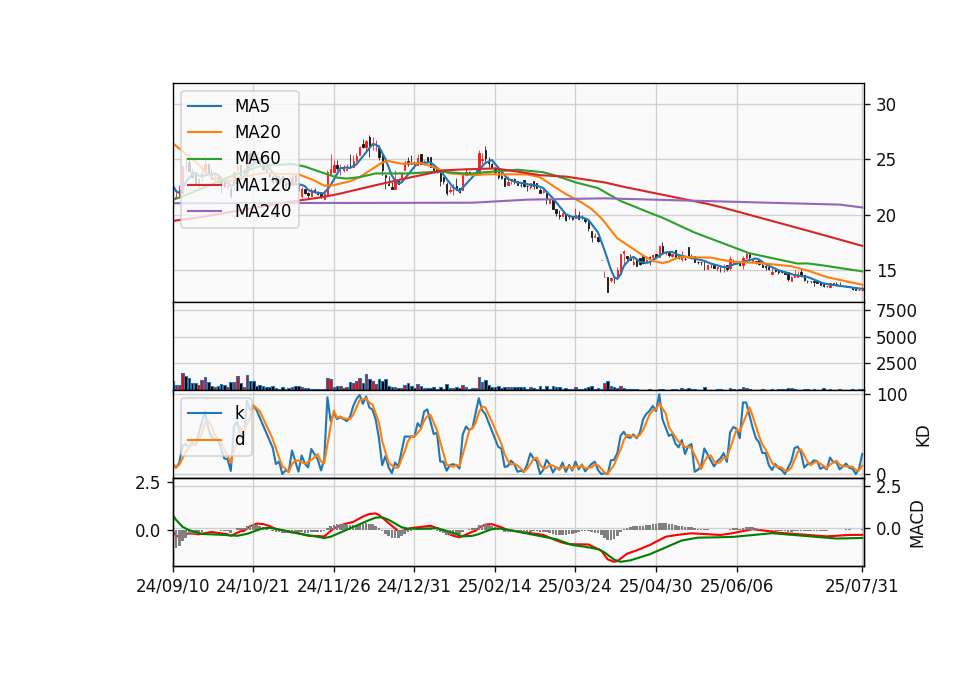Click the KD axis value 100
The width and height of the screenshot is (960, 690).
pyautogui.click(x=891, y=395)
